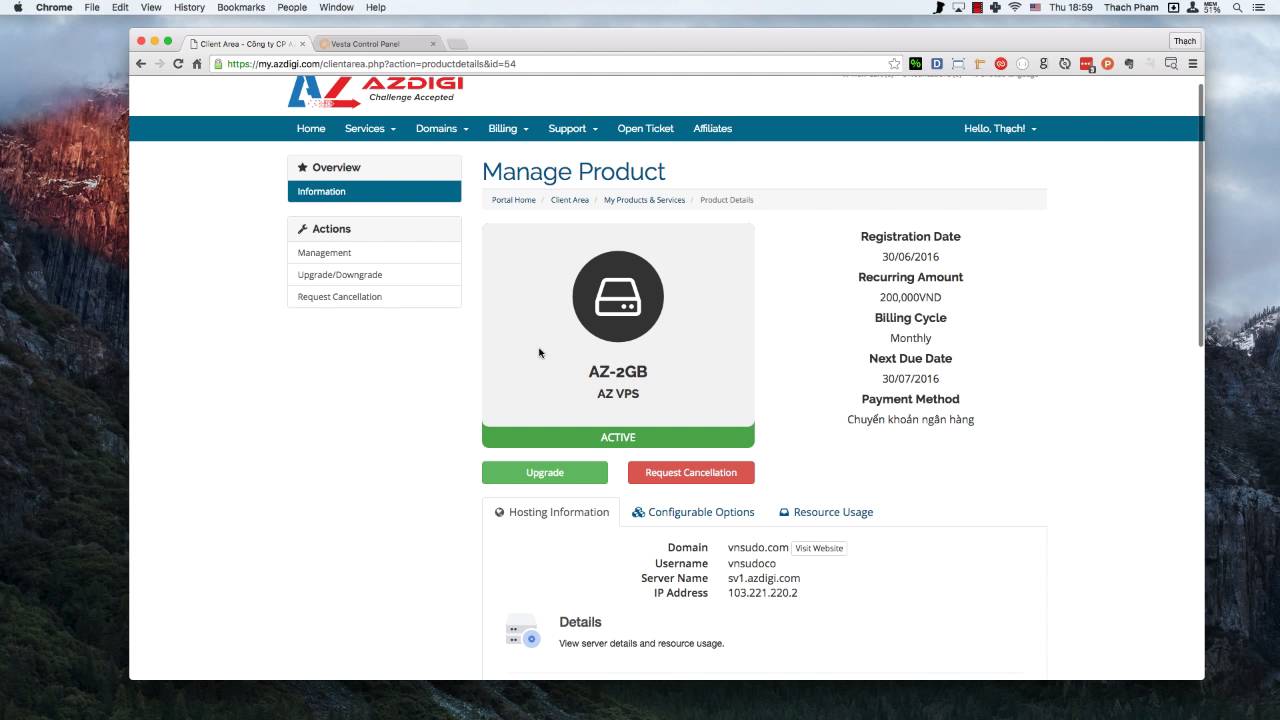This screenshot has height=720, width=1280.
Task: Reload the current page
Action: pos(178,63)
